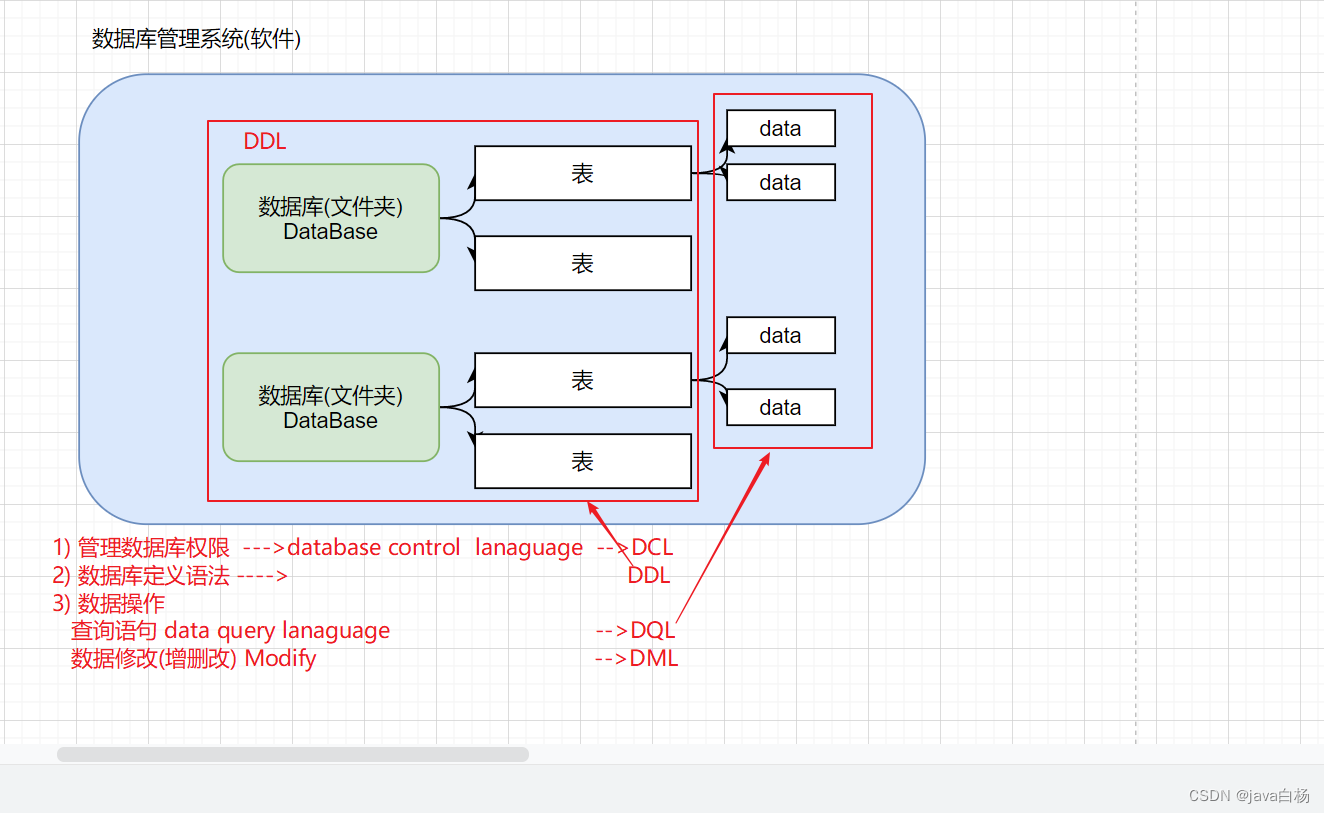Viewport: 1324px width, 813px height.
Task: Select the upper green 数据库(文件夹) DataBase box
Action: (331, 218)
